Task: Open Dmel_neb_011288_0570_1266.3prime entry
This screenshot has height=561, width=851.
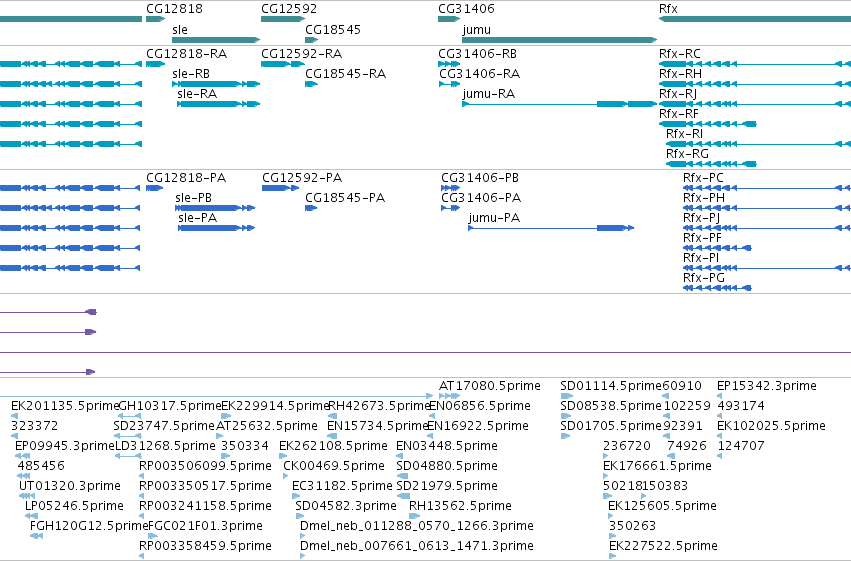Action: 417,526
